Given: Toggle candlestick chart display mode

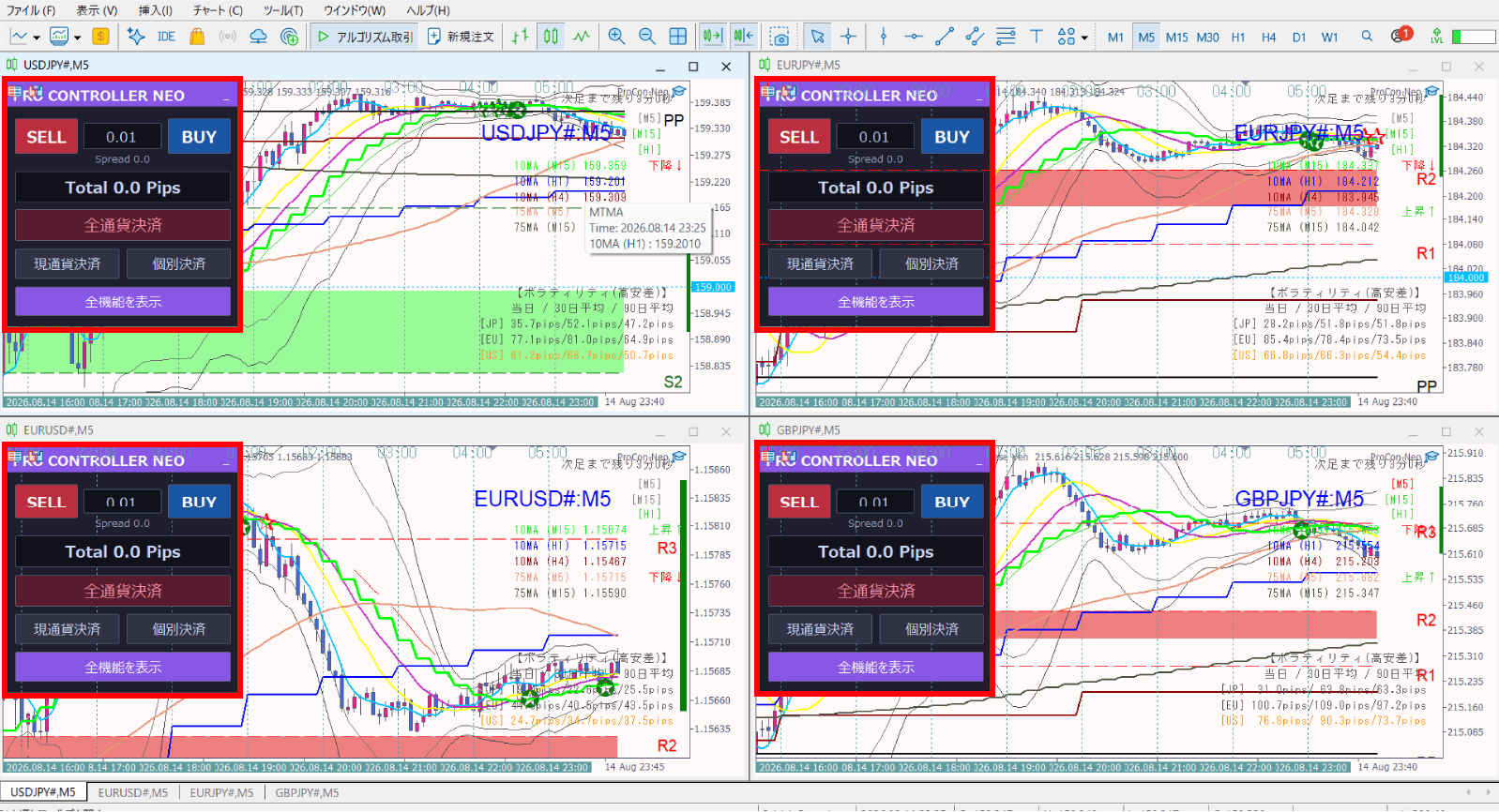Looking at the screenshot, I should tap(551, 37).
